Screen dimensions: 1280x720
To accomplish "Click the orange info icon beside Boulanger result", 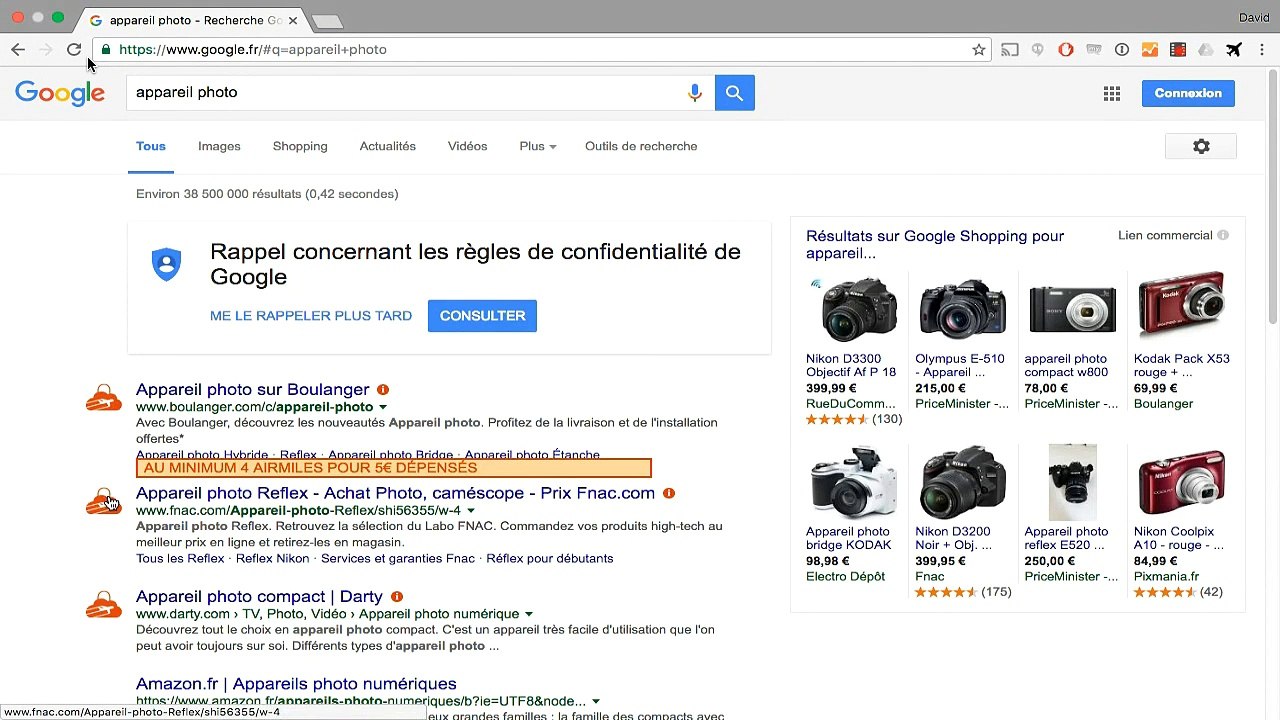I will click(x=383, y=390).
